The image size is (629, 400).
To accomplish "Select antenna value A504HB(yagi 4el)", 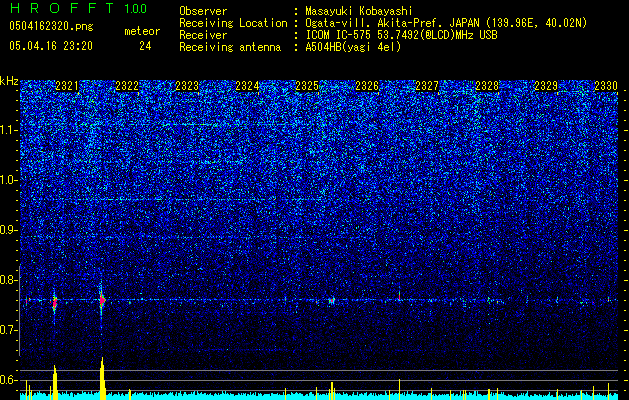I will [x=353, y=47].
